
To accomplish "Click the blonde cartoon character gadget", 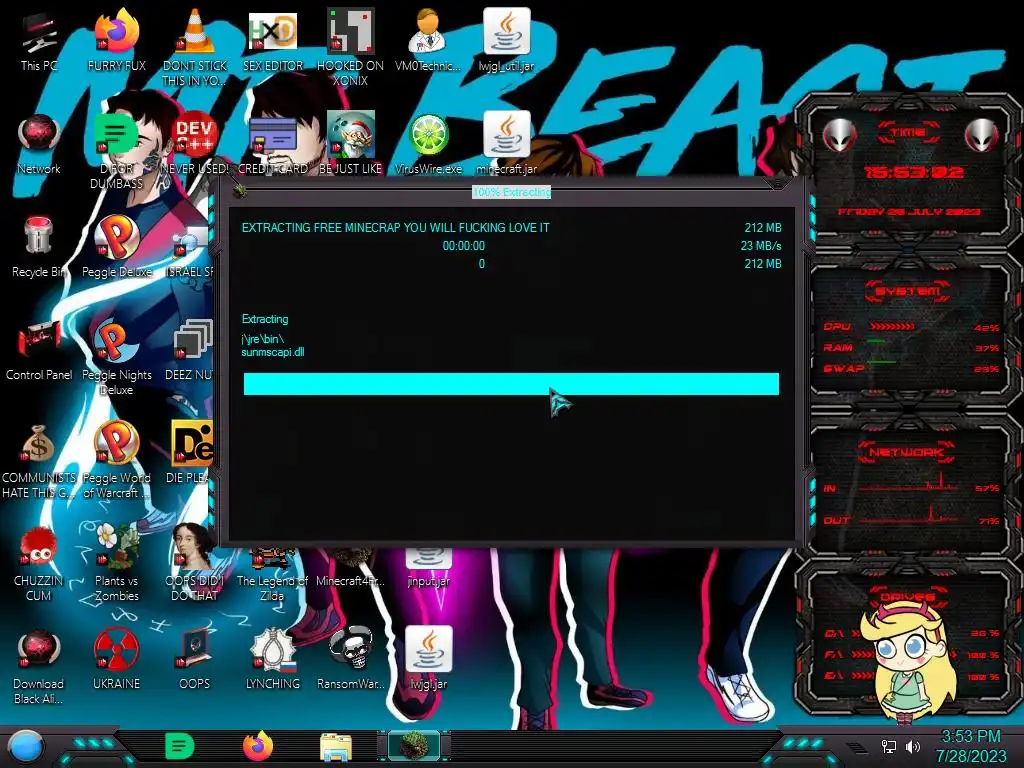I will [x=908, y=660].
